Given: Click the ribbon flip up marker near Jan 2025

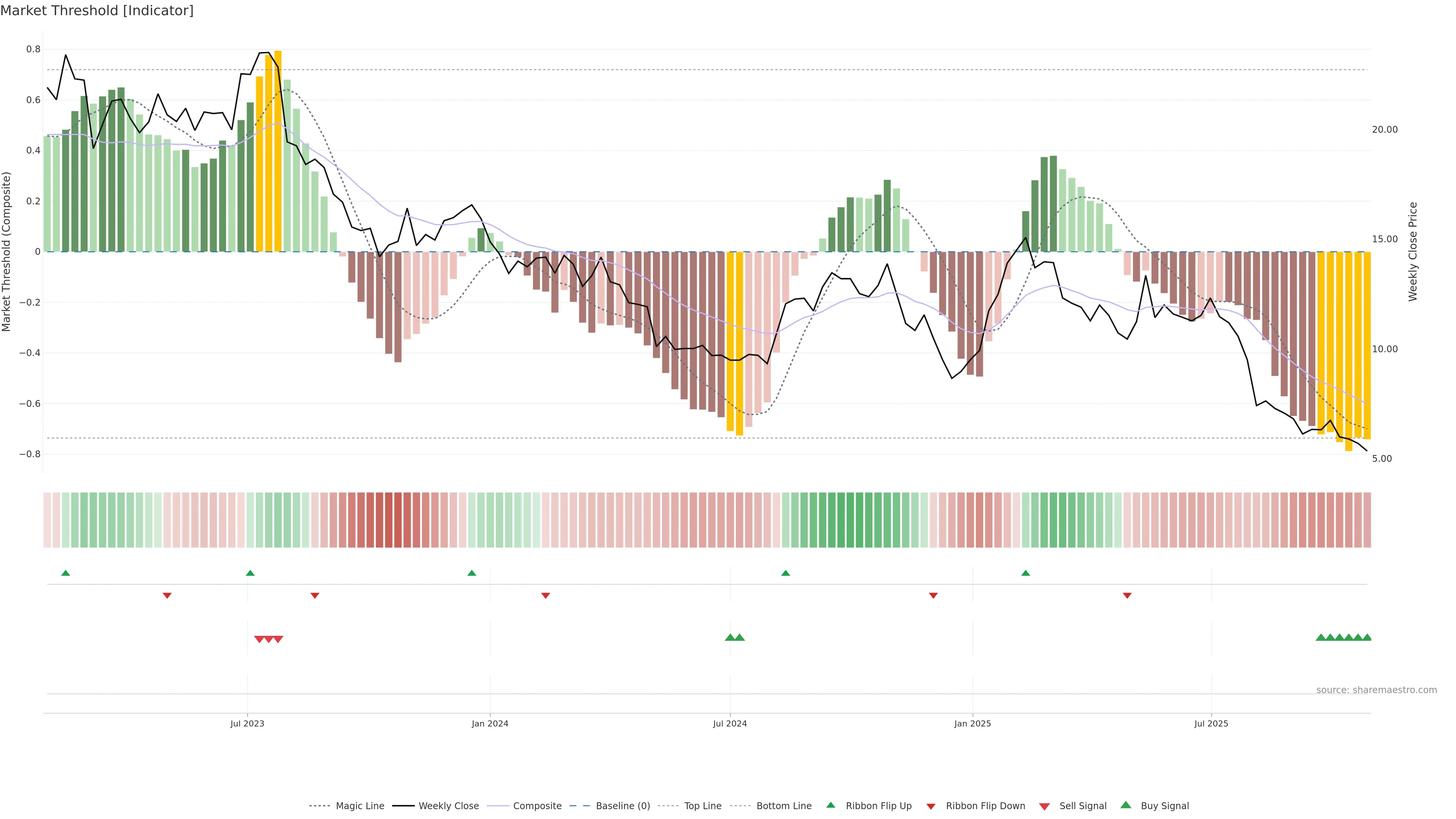Looking at the screenshot, I should tap(1025, 573).
